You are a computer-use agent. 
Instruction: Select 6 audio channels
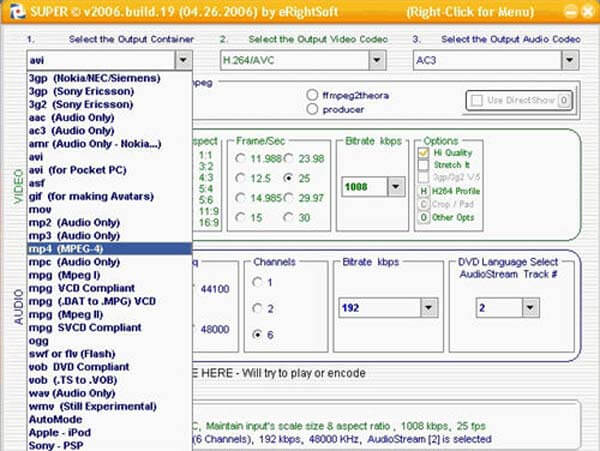click(258, 335)
